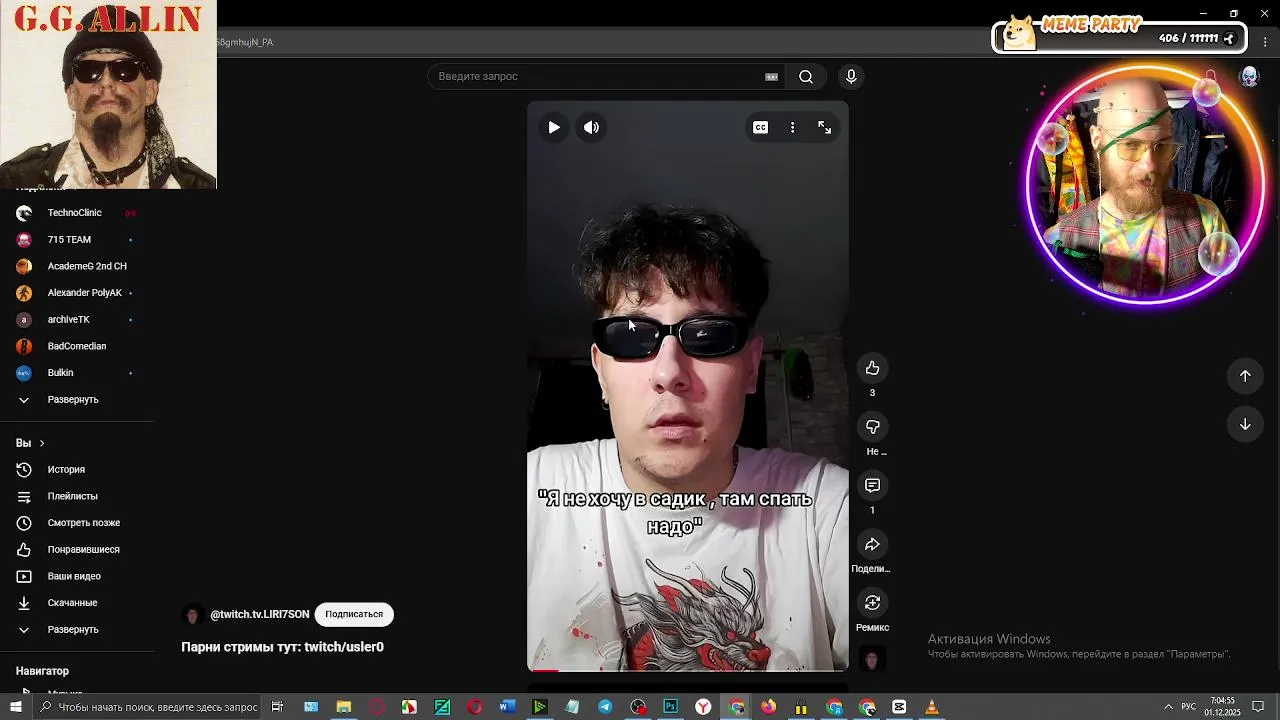1280x720 pixels.
Task: Open Microsoft Word from the taskbar
Action: [507, 707]
